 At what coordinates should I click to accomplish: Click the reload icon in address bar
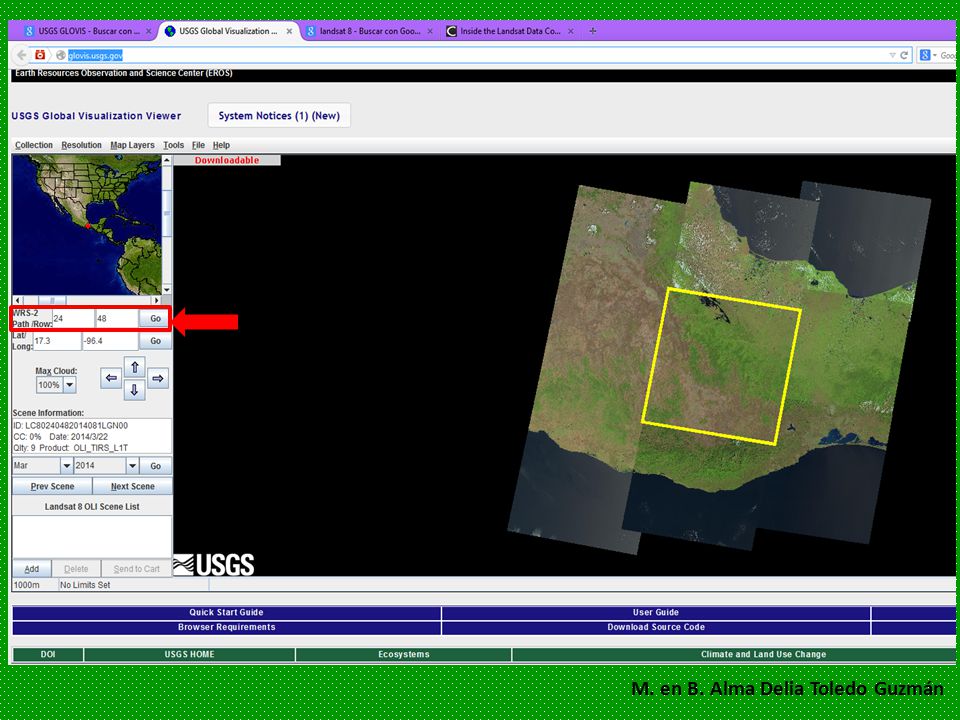[904, 55]
